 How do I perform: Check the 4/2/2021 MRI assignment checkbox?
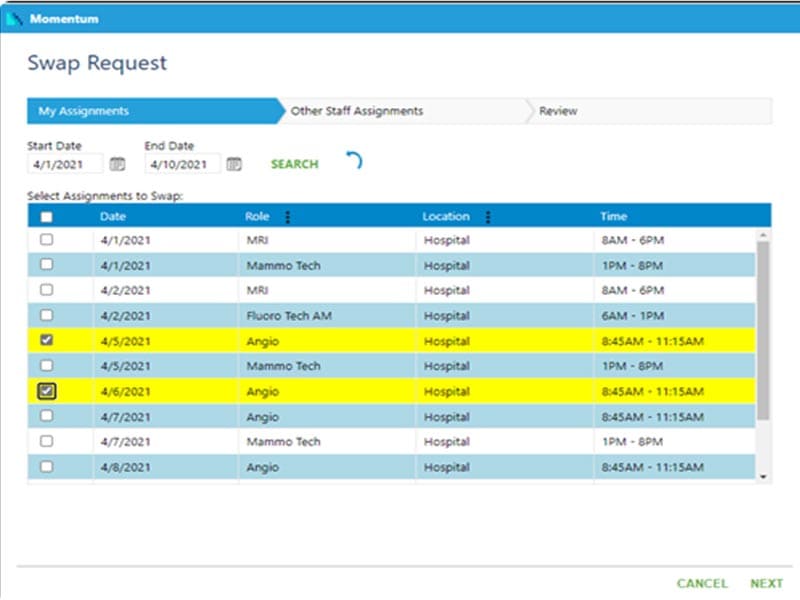pyautogui.click(x=46, y=290)
